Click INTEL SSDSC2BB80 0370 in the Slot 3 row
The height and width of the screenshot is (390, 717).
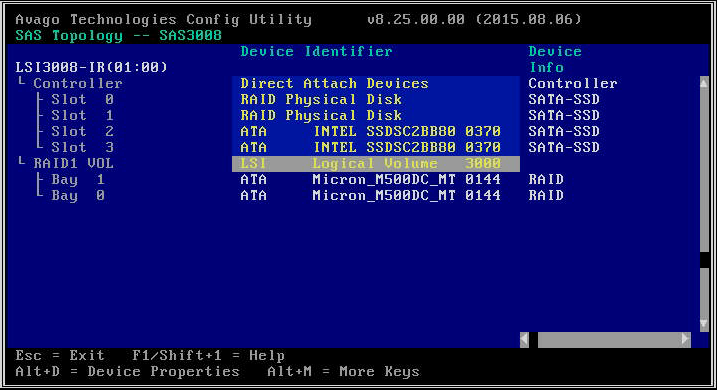click(x=407, y=148)
